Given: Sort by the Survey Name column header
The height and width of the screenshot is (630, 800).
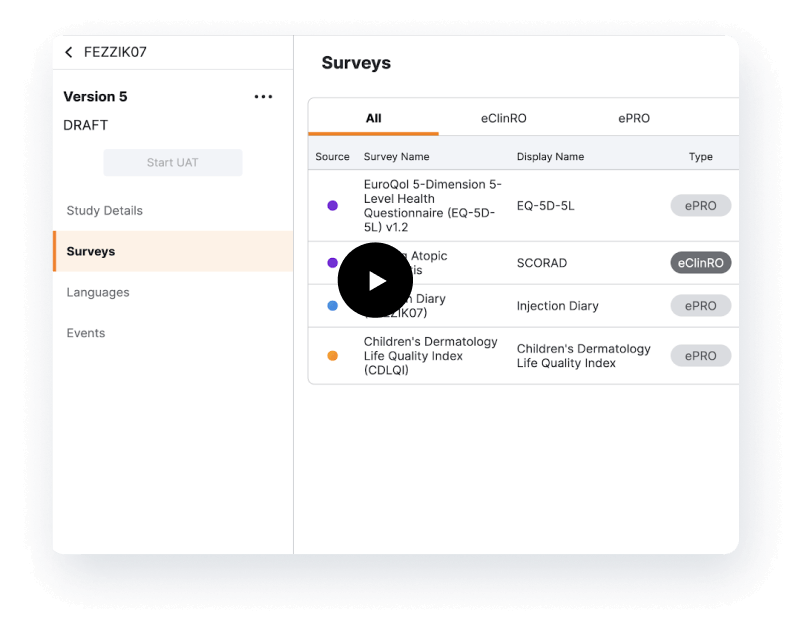Looking at the screenshot, I should [x=397, y=157].
